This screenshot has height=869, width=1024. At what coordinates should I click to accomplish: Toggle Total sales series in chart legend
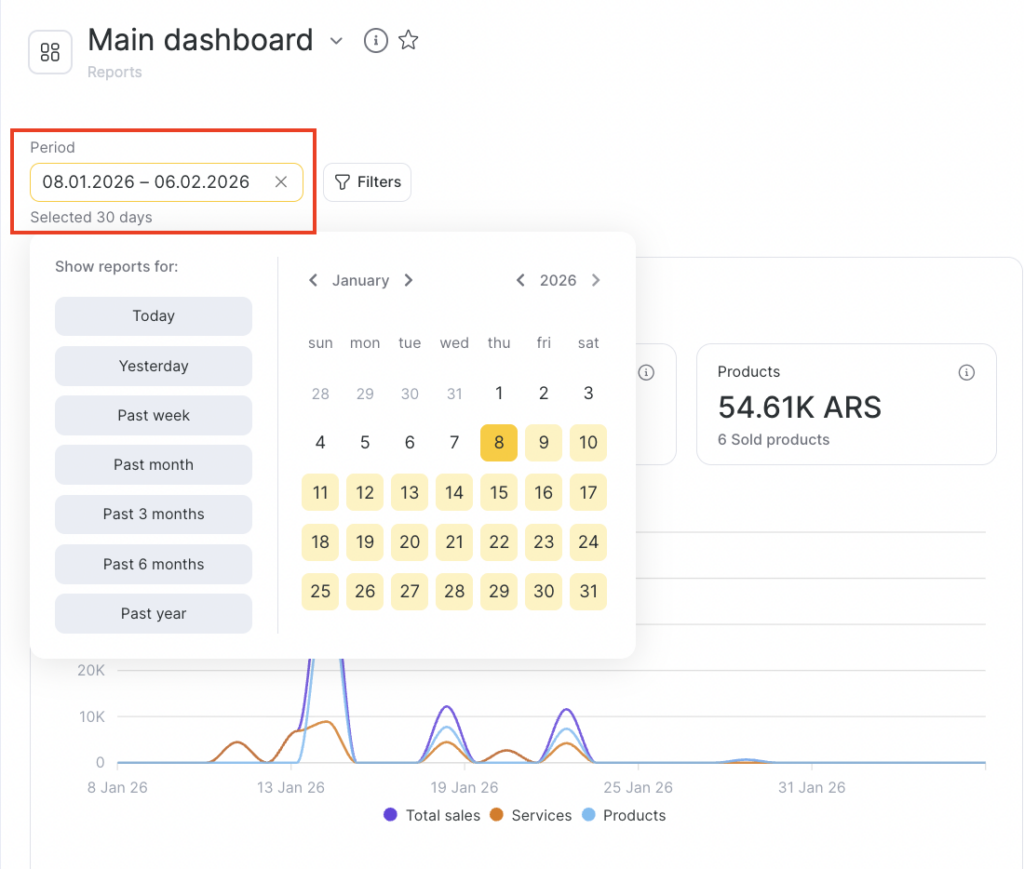(432, 815)
